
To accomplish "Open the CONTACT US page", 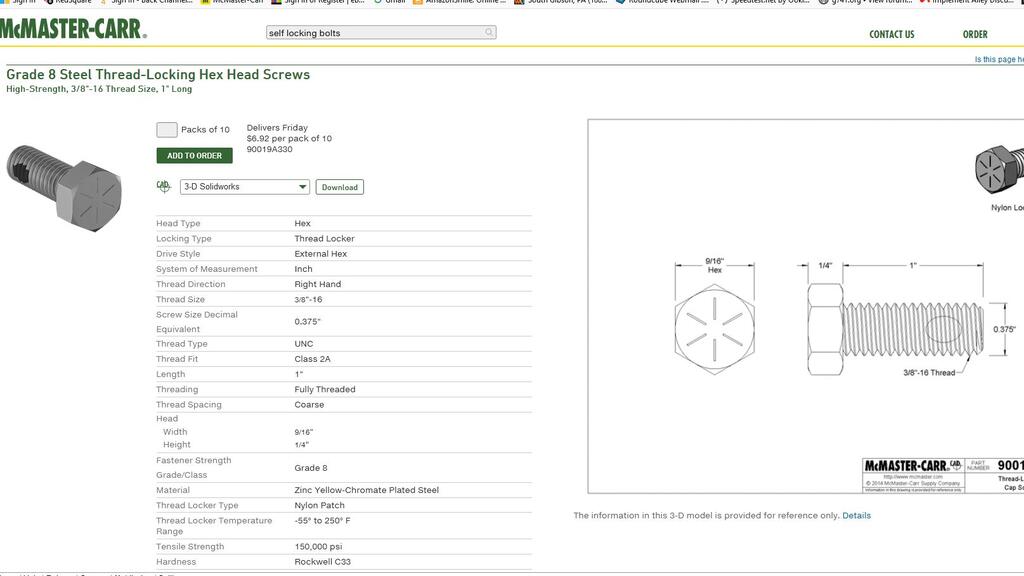I will [891, 35].
